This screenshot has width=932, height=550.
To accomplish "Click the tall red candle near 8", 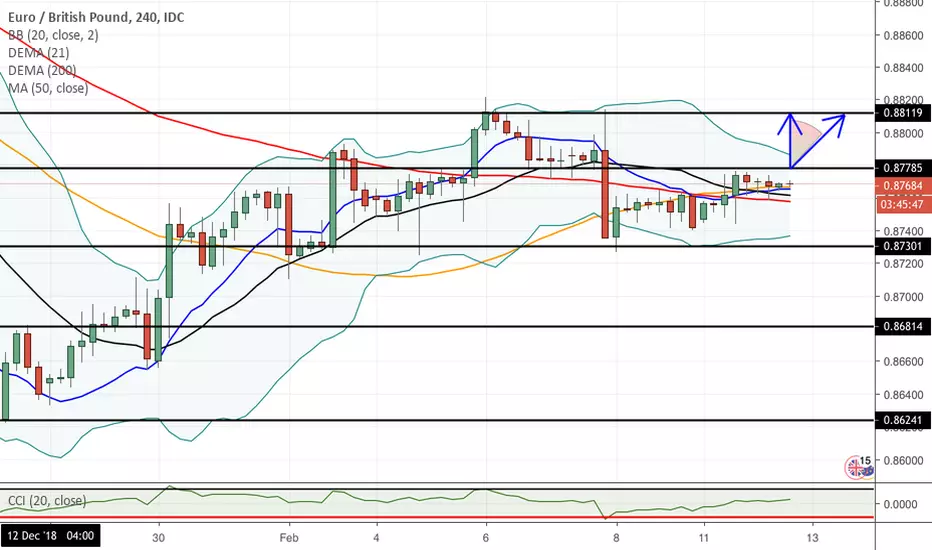I will coord(605,194).
